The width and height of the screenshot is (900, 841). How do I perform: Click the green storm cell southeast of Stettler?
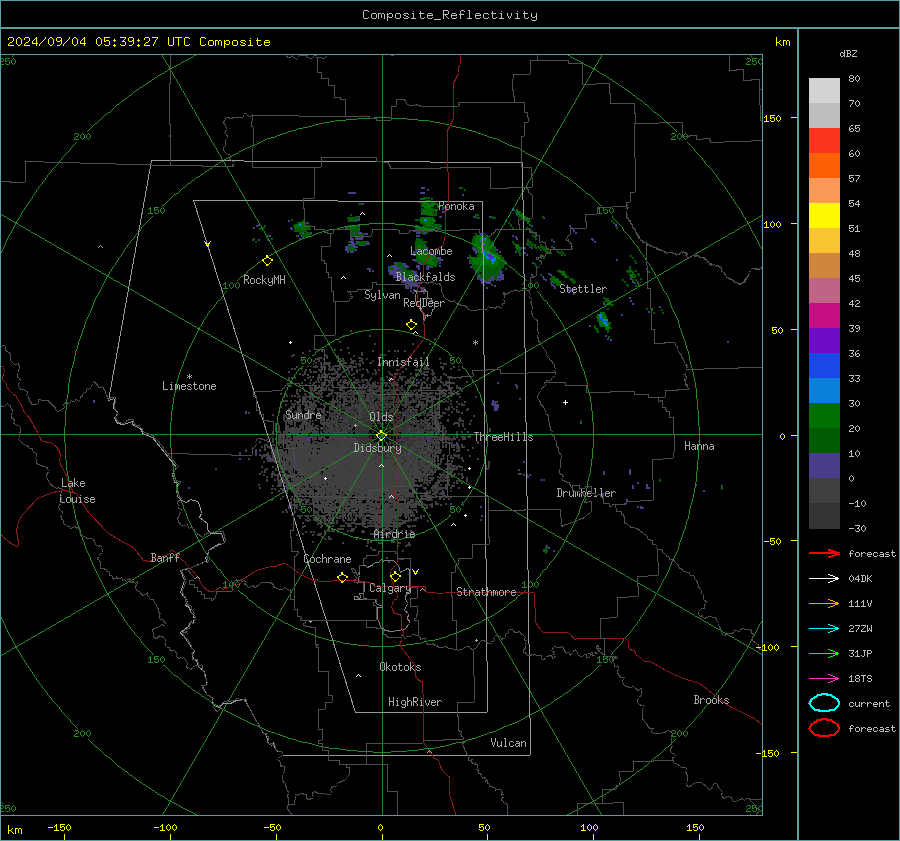click(603, 322)
